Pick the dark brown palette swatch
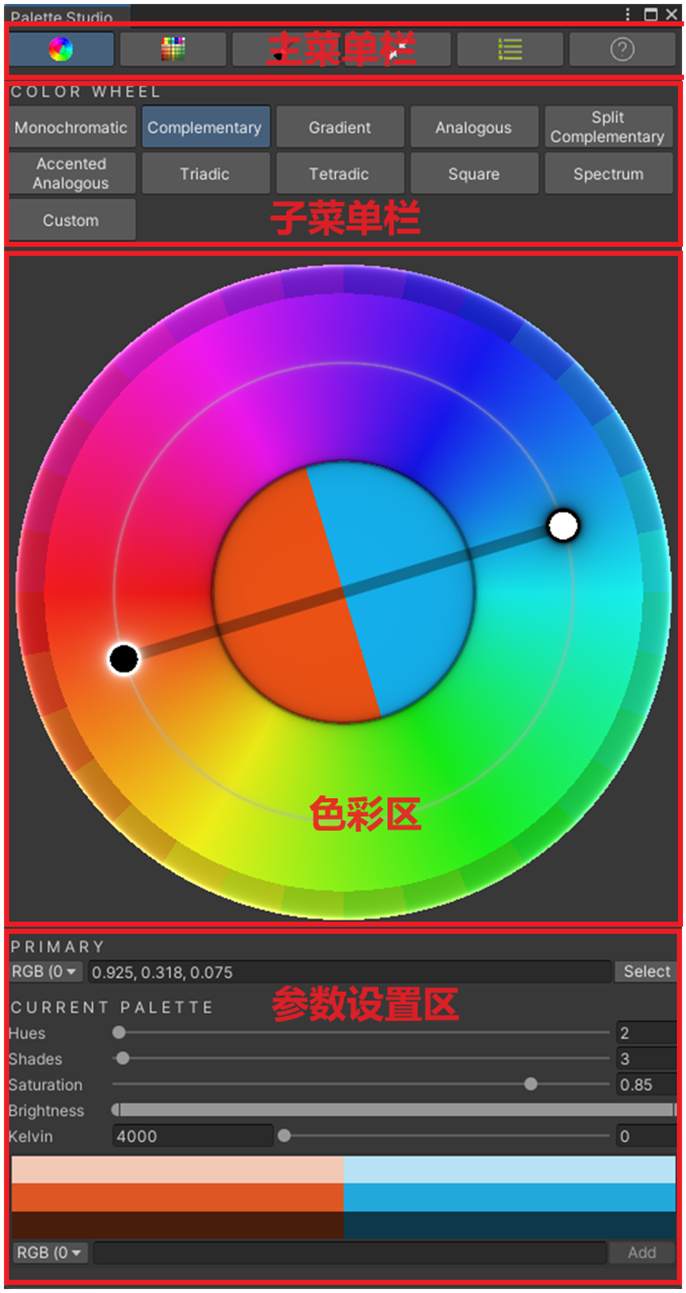The image size is (686, 1293). pos(177,1225)
